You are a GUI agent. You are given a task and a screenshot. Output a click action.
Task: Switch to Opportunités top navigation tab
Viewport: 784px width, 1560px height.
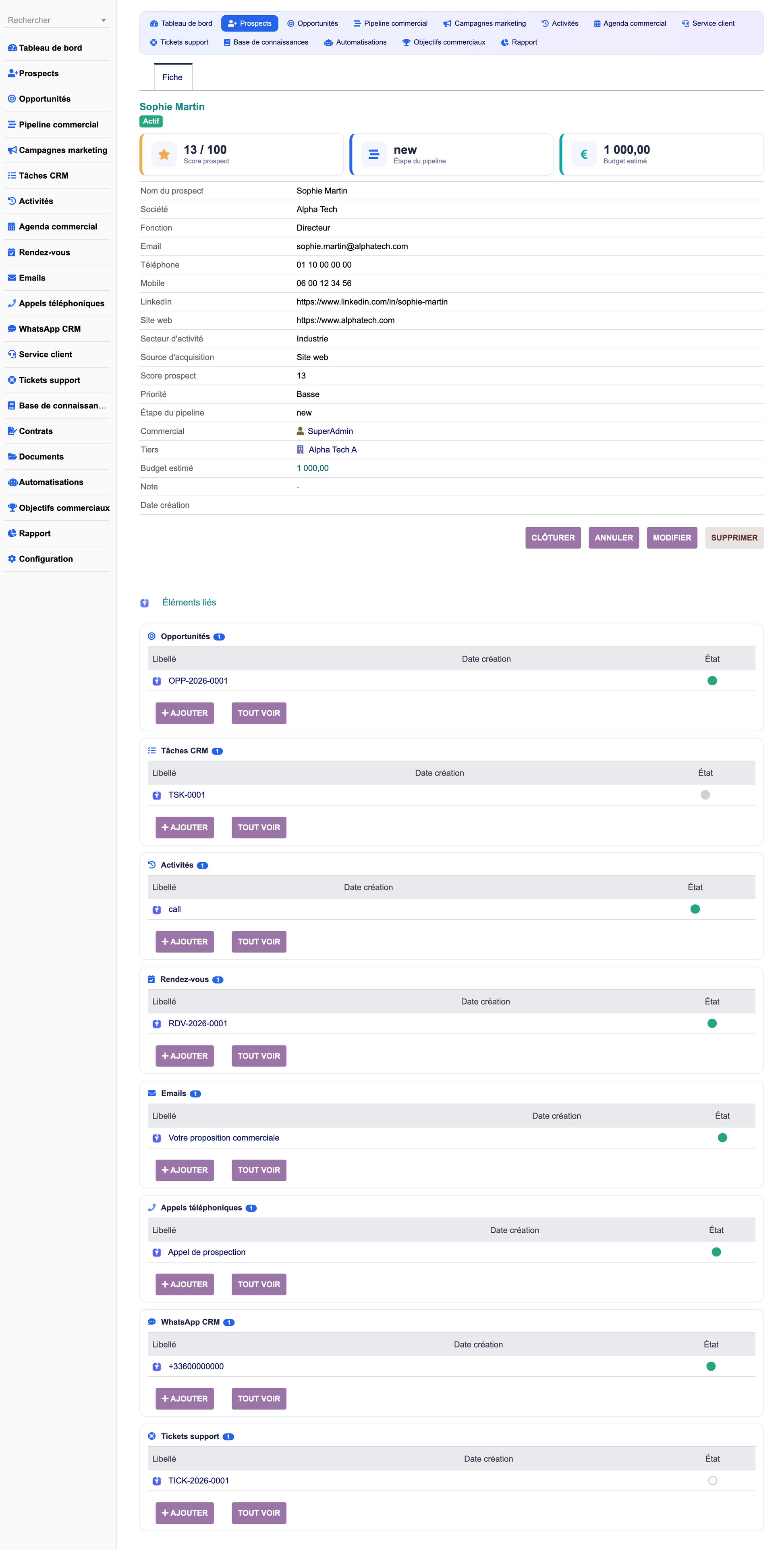tap(312, 24)
